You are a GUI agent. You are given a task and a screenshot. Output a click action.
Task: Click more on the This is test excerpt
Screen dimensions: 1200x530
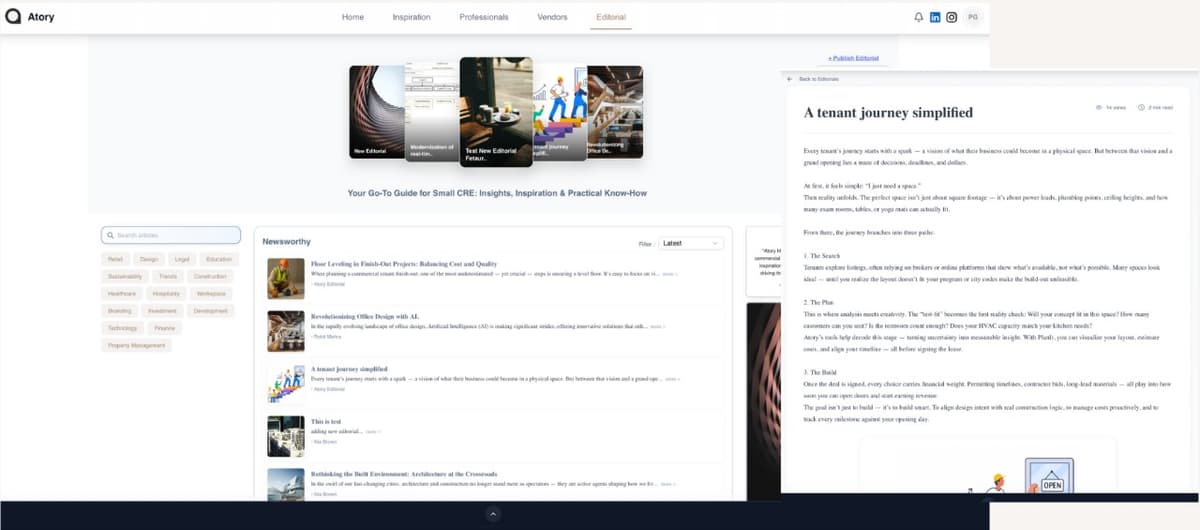tap(372, 431)
